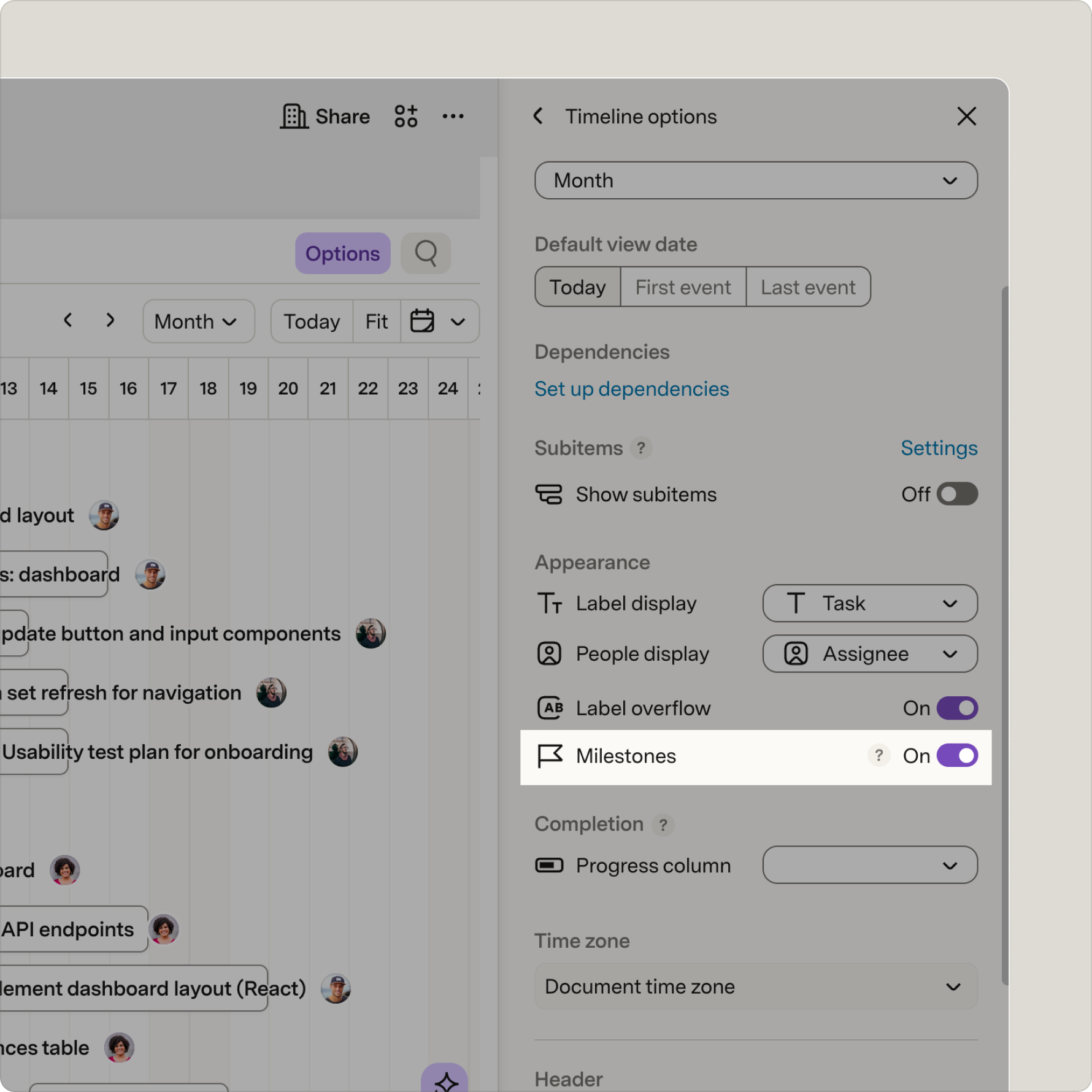Open the three-dot more menu
The width and height of the screenshot is (1092, 1092).
point(453,117)
